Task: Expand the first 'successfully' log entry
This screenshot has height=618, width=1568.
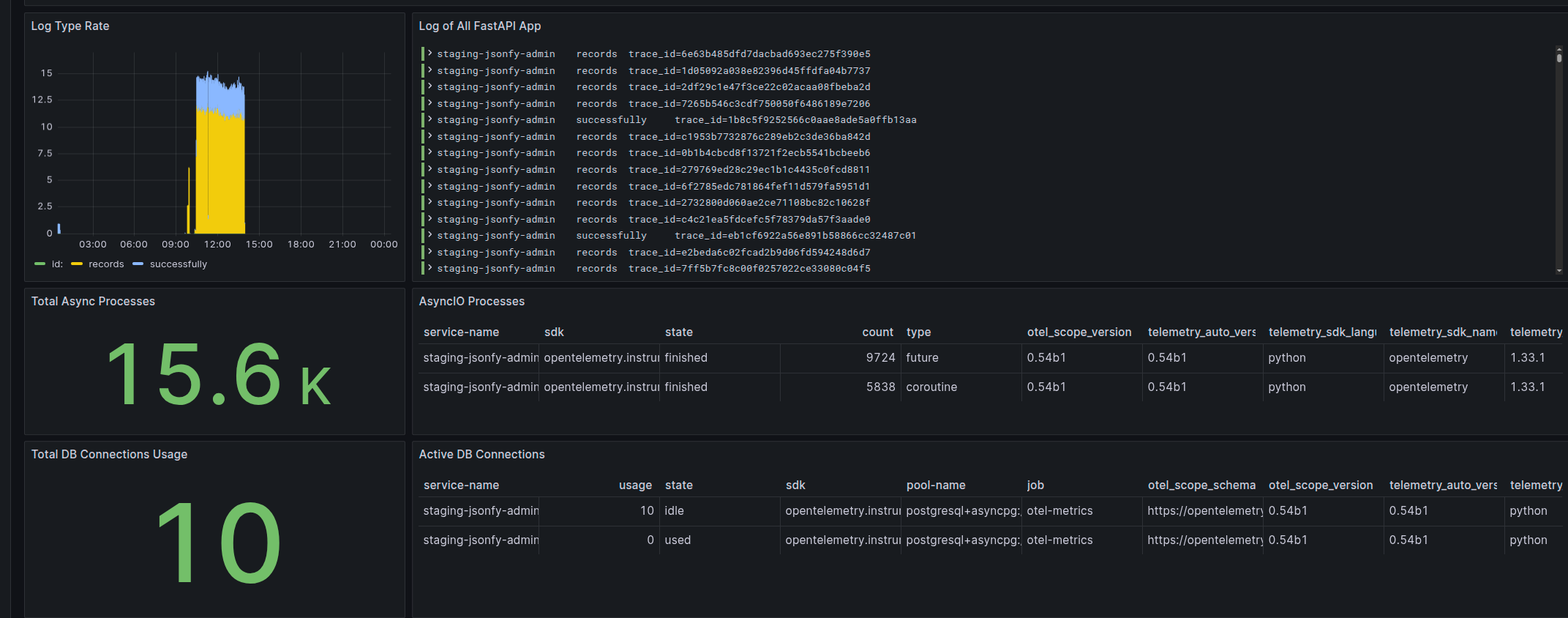Action: pos(430,119)
